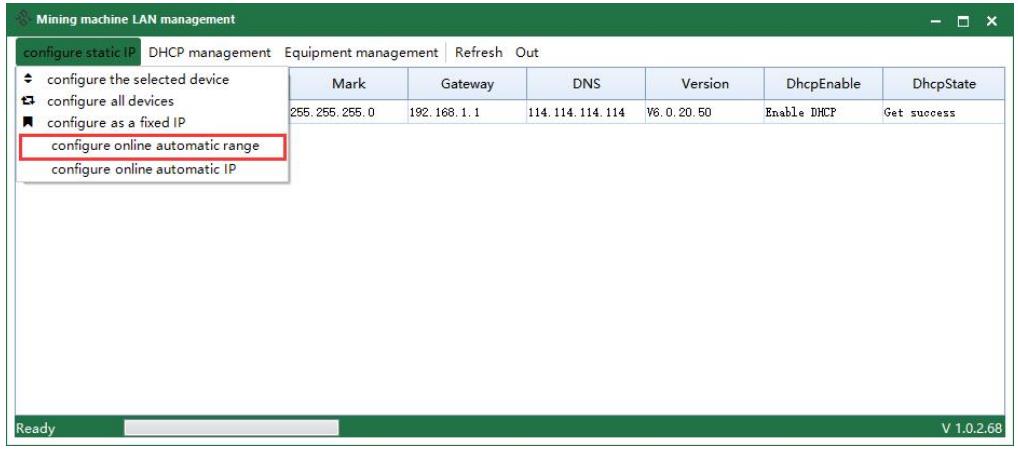Open the DHCP management menu

pos(209,52)
